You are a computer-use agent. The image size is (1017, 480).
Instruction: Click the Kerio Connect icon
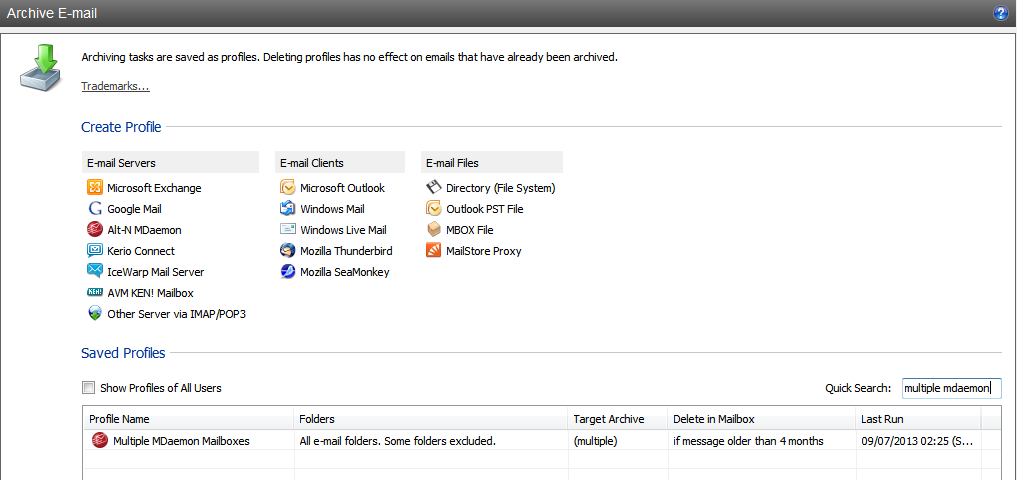coord(95,250)
